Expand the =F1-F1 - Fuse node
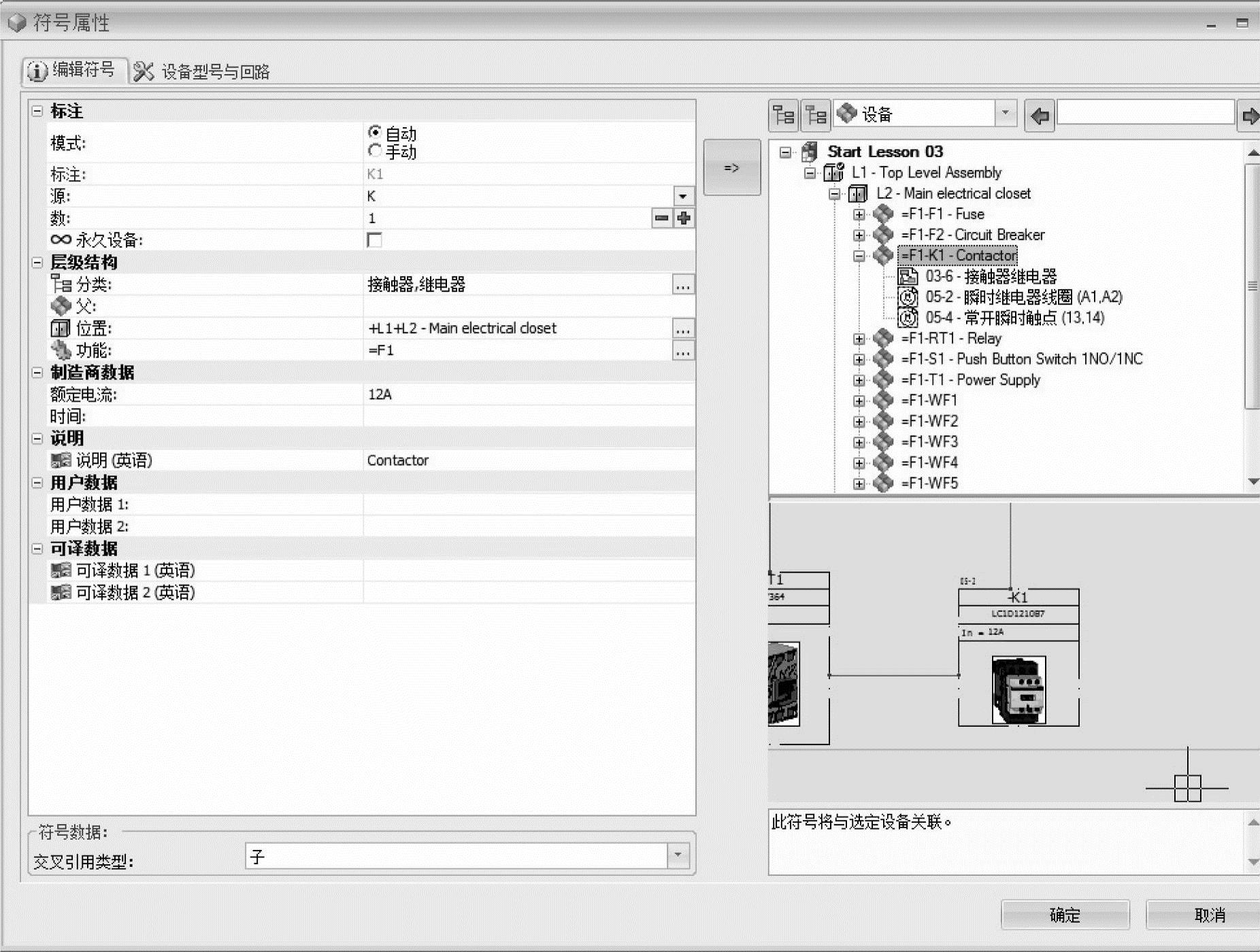The height and width of the screenshot is (952, 1260). coord(859,214)
